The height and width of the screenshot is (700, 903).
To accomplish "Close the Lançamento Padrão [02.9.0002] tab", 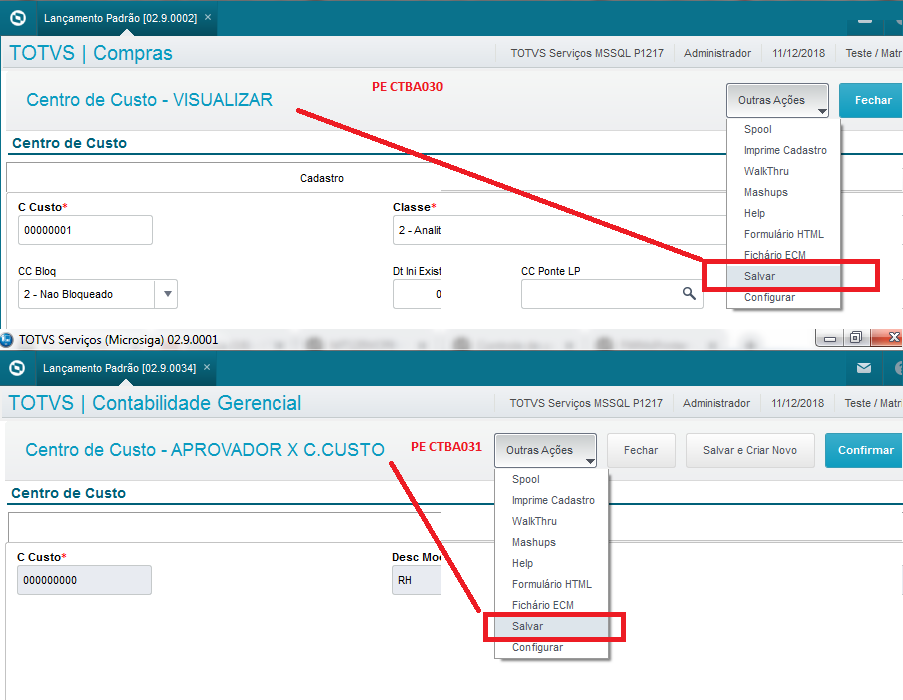I will pyautogui.click(x=208, y=18).
